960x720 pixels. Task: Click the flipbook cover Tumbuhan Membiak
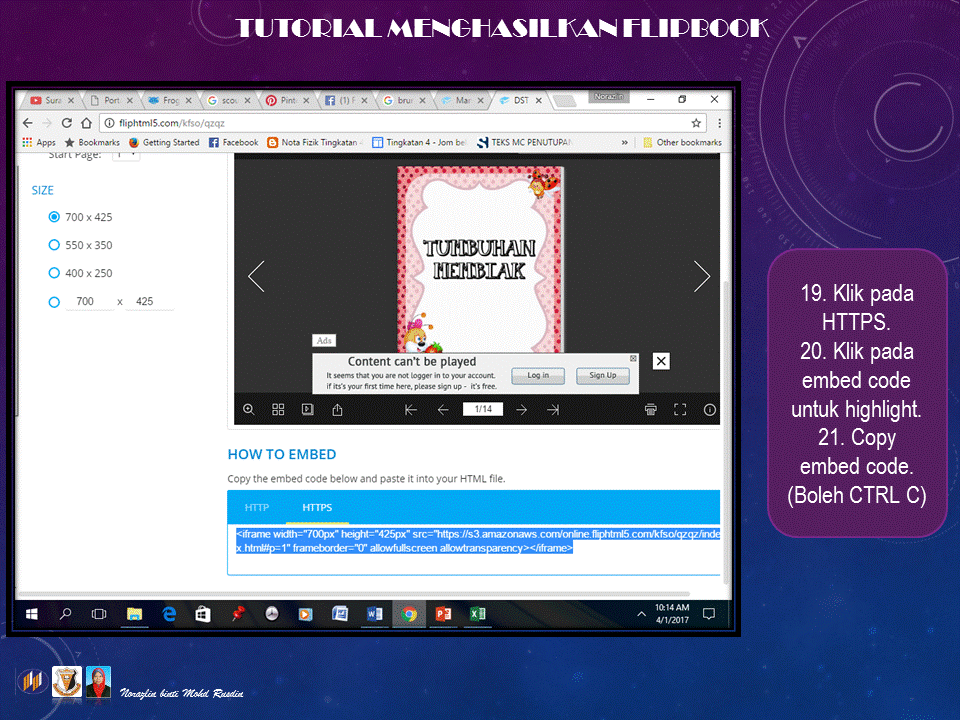coord(480,260)
